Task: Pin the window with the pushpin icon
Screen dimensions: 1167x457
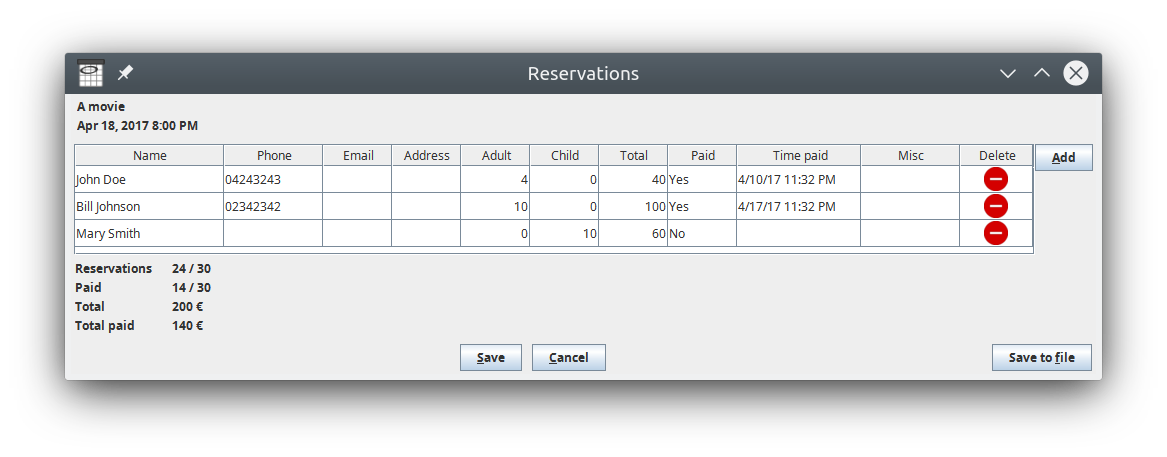Action: pos(125,73)
